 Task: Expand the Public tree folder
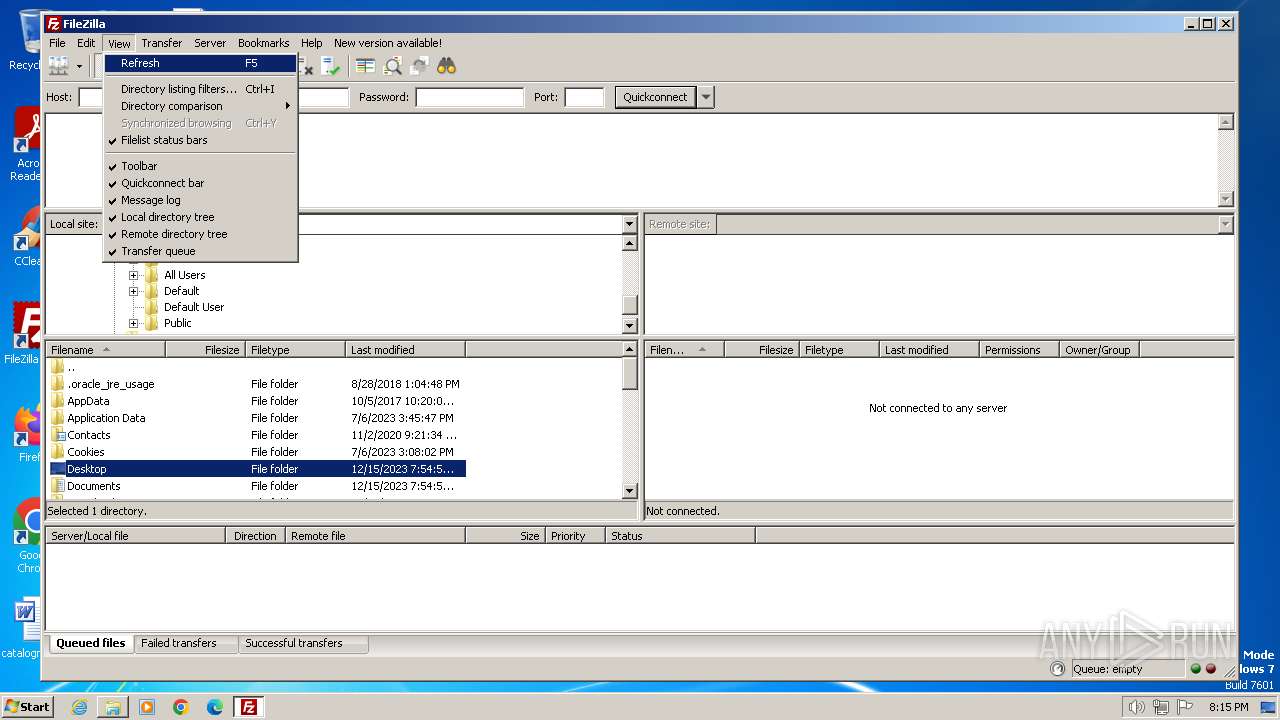(x=133, y=323)
